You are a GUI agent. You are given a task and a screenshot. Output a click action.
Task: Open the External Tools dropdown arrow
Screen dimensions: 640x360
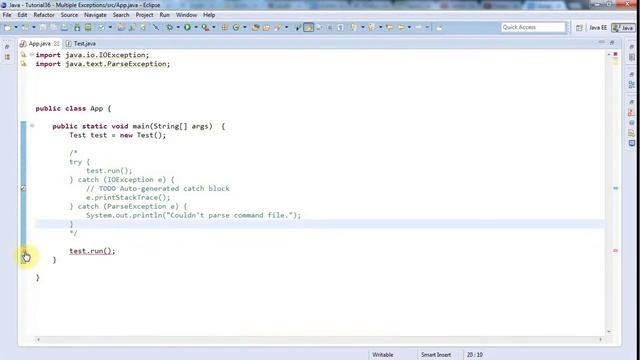click(213, 27)
